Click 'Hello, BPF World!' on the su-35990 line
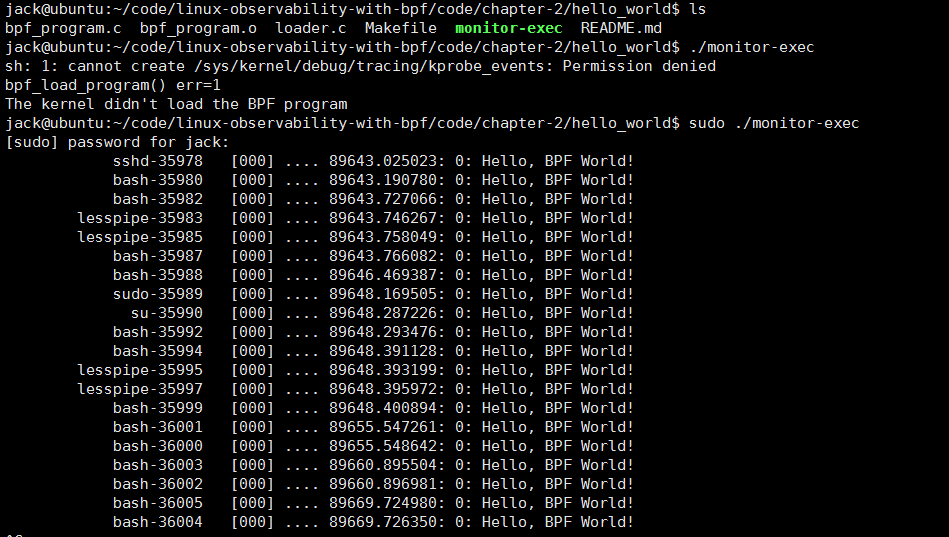The image size is (949, 537). [x=557, y=313]
